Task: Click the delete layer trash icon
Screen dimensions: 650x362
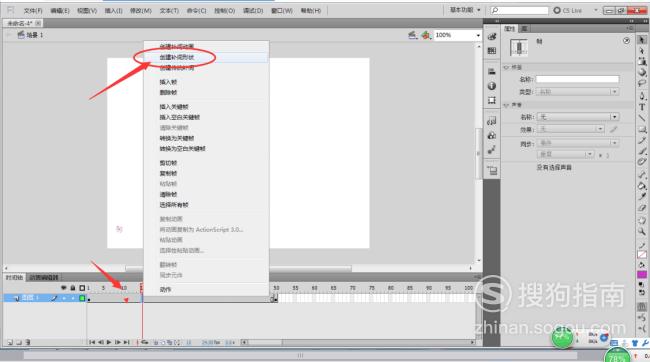Action: 28,342
